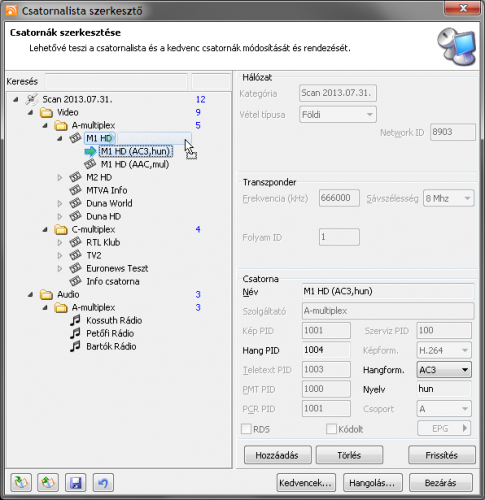Screen dimensions: 485x500
Task: Select M1 HD (AAC,mul) in tree
Action: (x=135, y=164)
